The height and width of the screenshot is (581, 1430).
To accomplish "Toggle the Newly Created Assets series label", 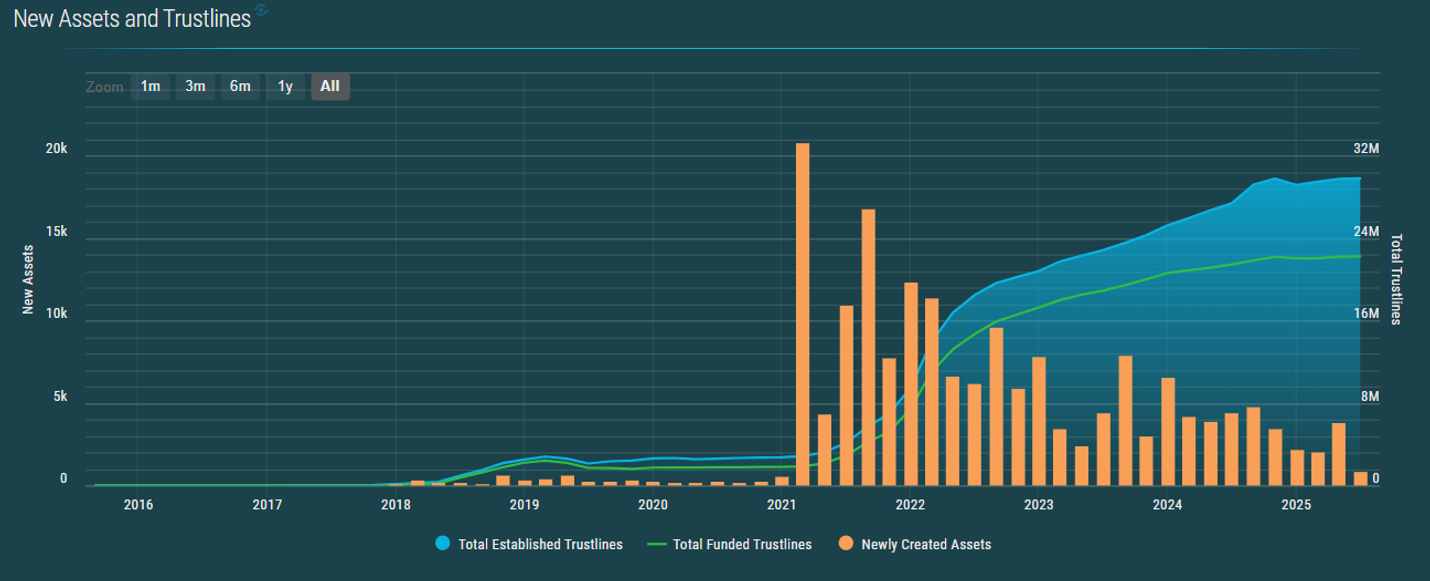I will (x=925, y=544).
